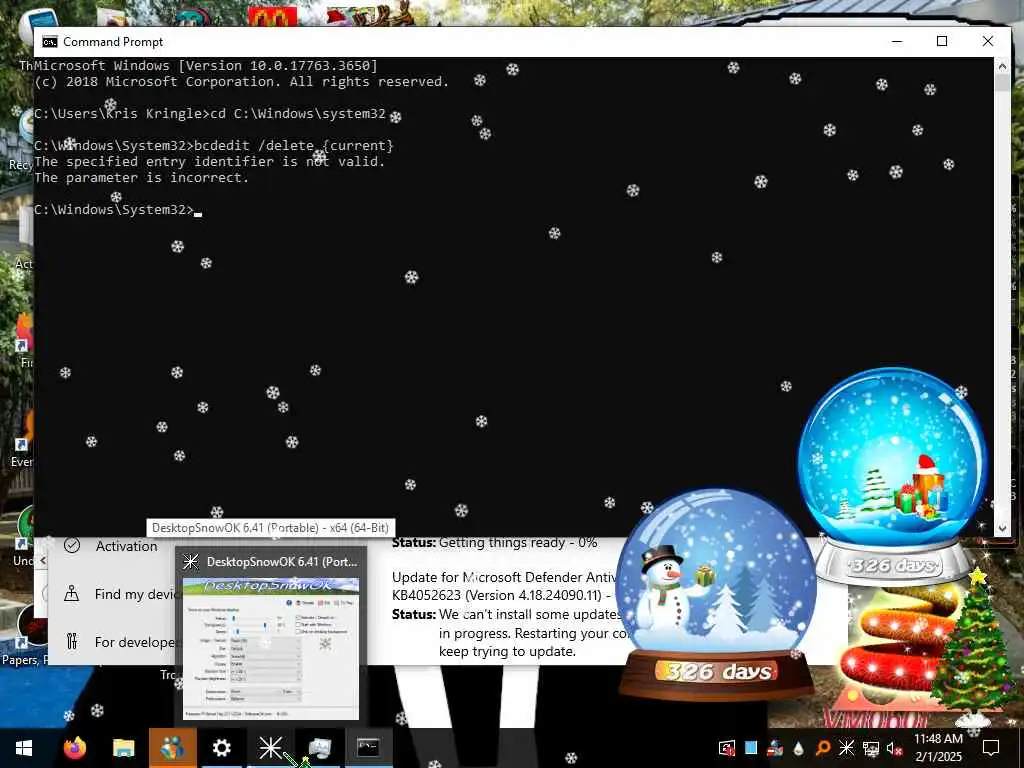Viewport: 1024px width, 768px height.
Task: Click the monitor-with-red-badge tray icon
Action: [x=726, y=748]
